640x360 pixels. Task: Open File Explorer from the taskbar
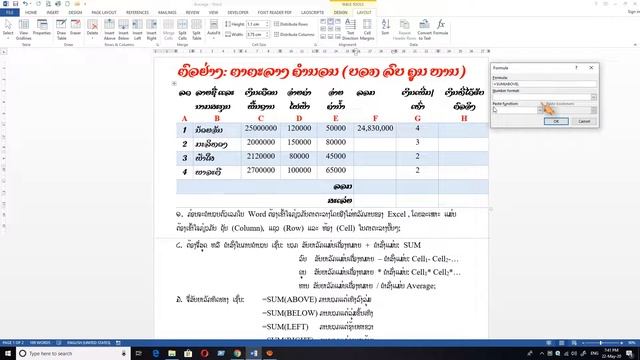click(x=172, y=353)
